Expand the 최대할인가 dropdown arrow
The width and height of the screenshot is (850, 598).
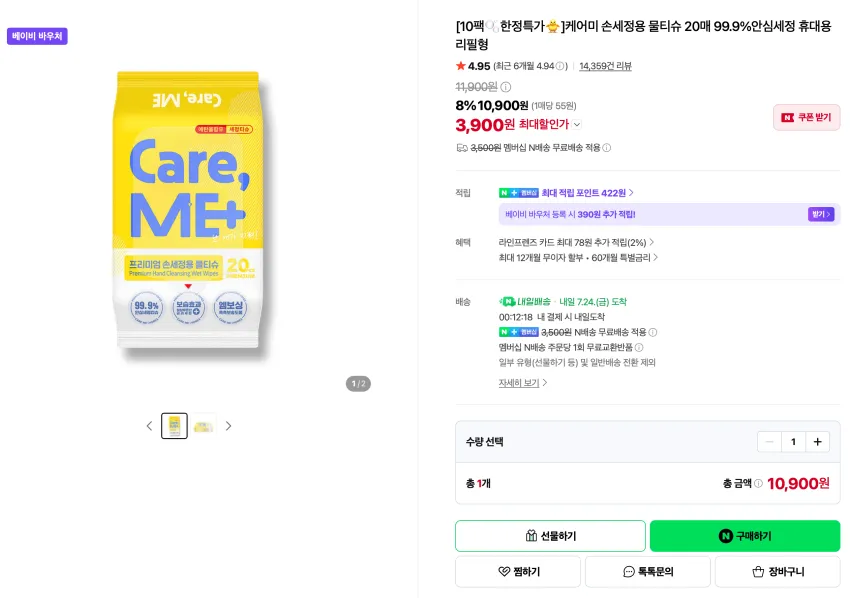click(577, 125)
